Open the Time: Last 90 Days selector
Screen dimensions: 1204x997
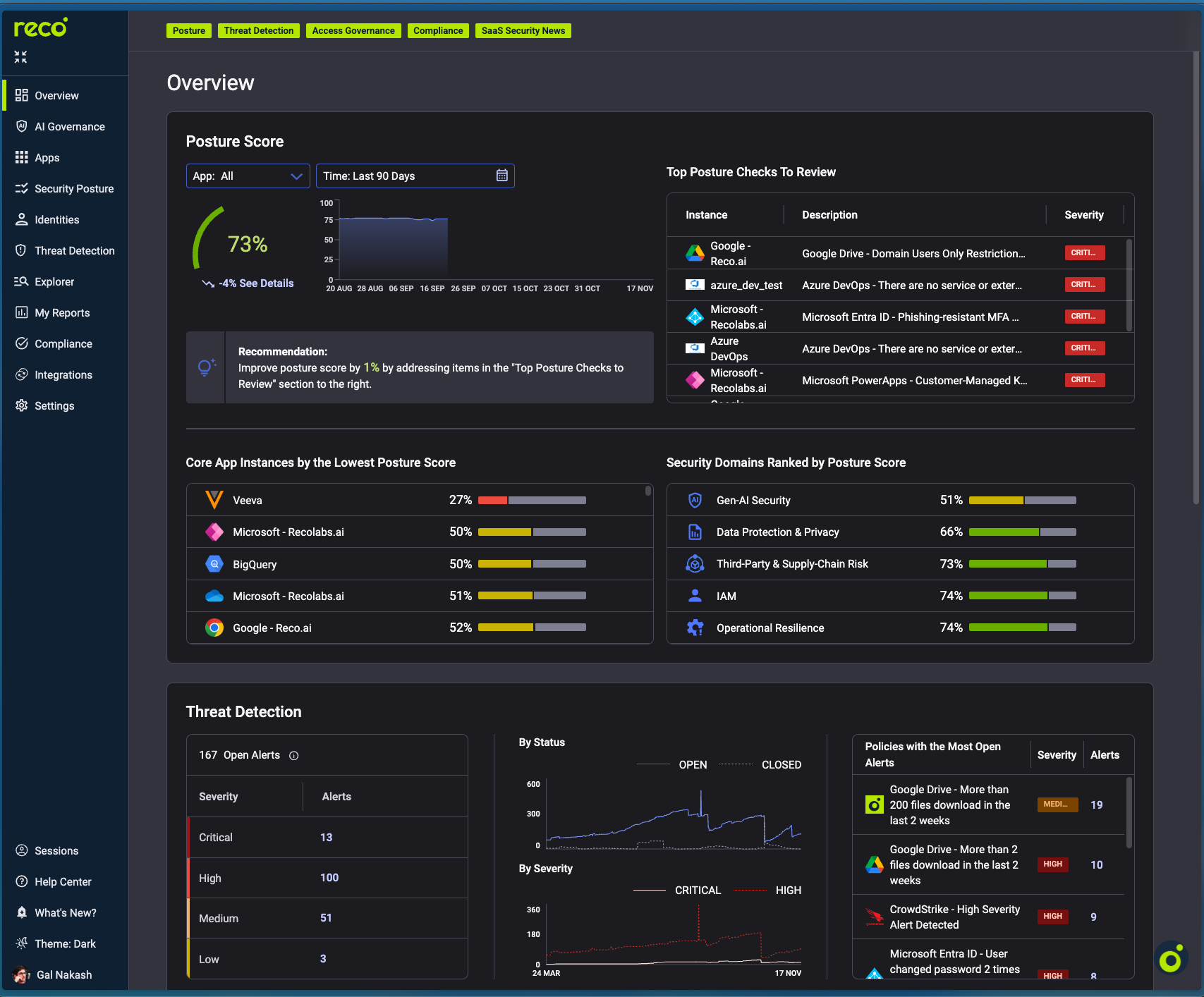pos(415,176)
